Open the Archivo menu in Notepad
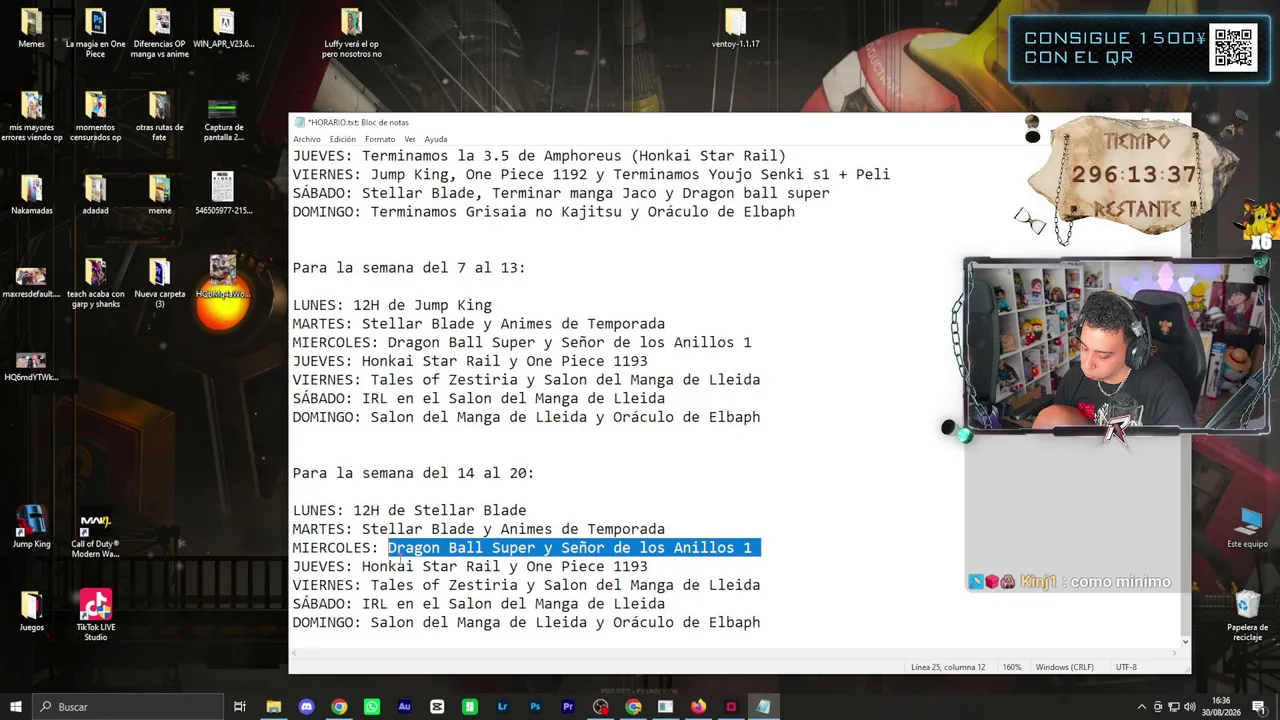The height and width of the screenshot is (720, 1280). pos(307,139)
